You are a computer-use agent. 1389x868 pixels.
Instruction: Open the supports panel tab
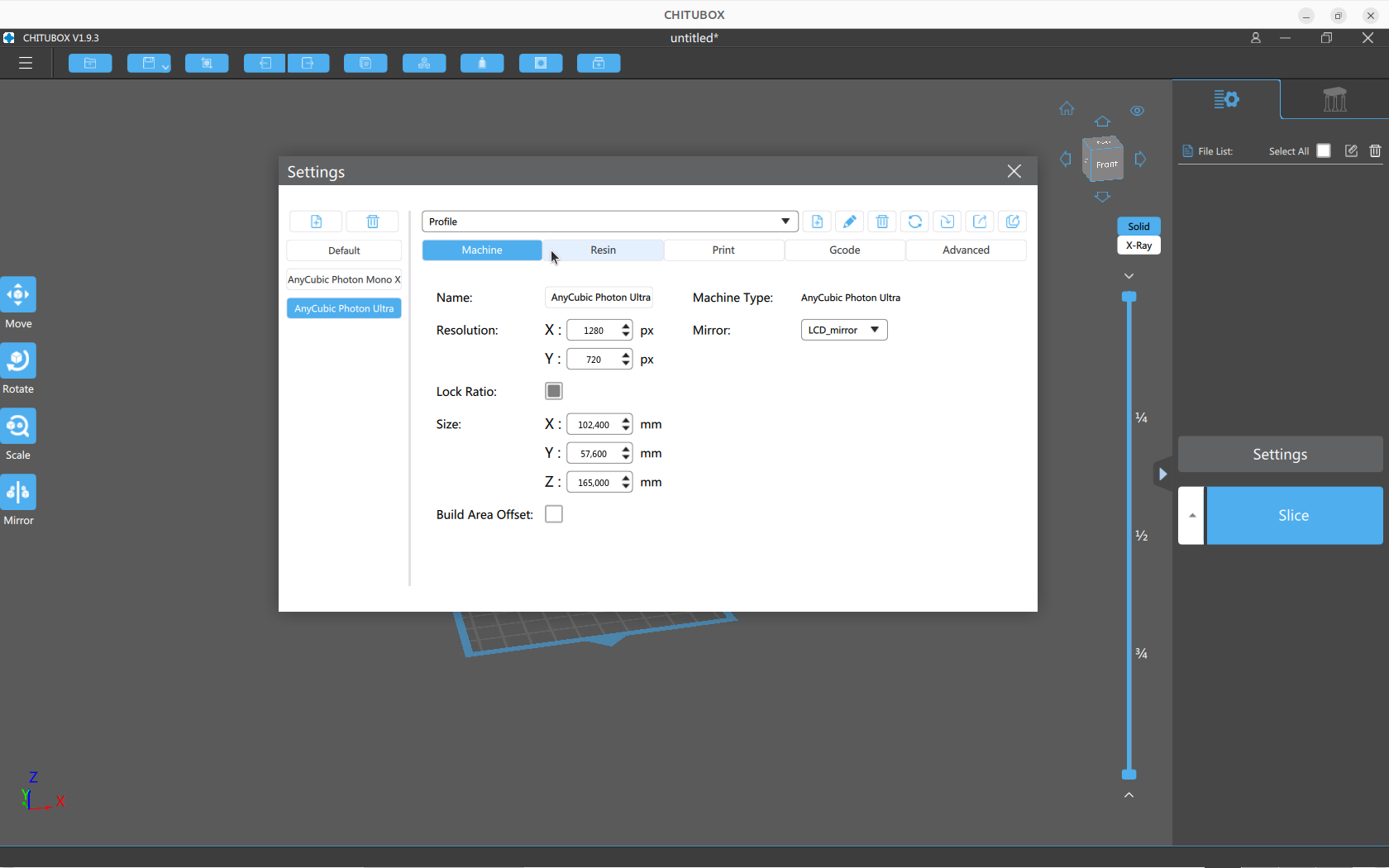[x=1334, y=100]
